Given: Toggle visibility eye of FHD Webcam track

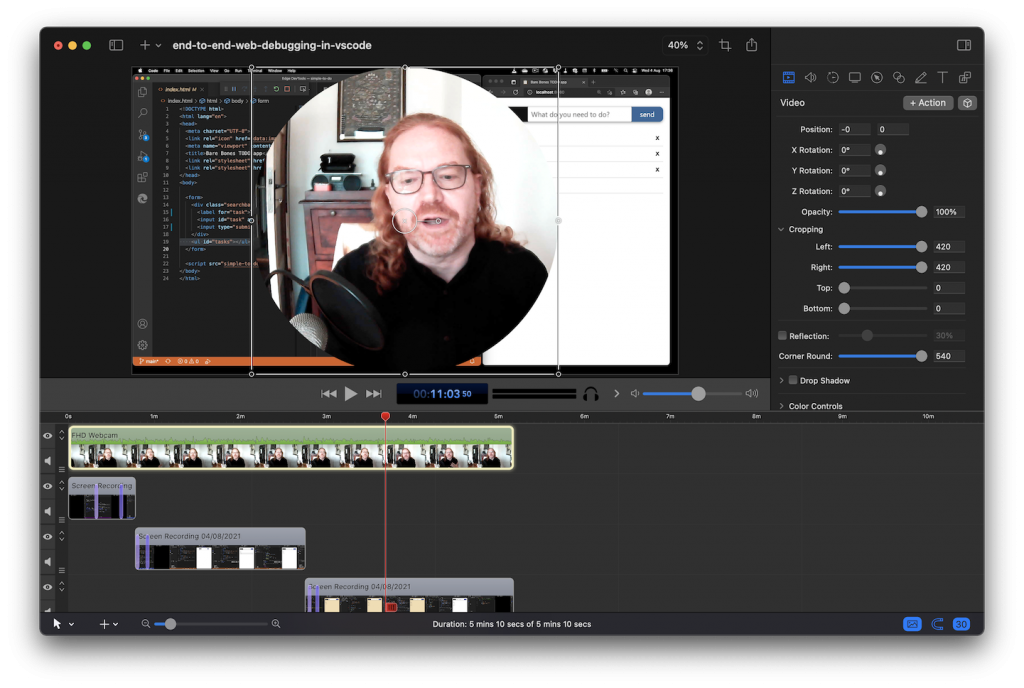Looking at the screenshot, I should coord(48,435).
